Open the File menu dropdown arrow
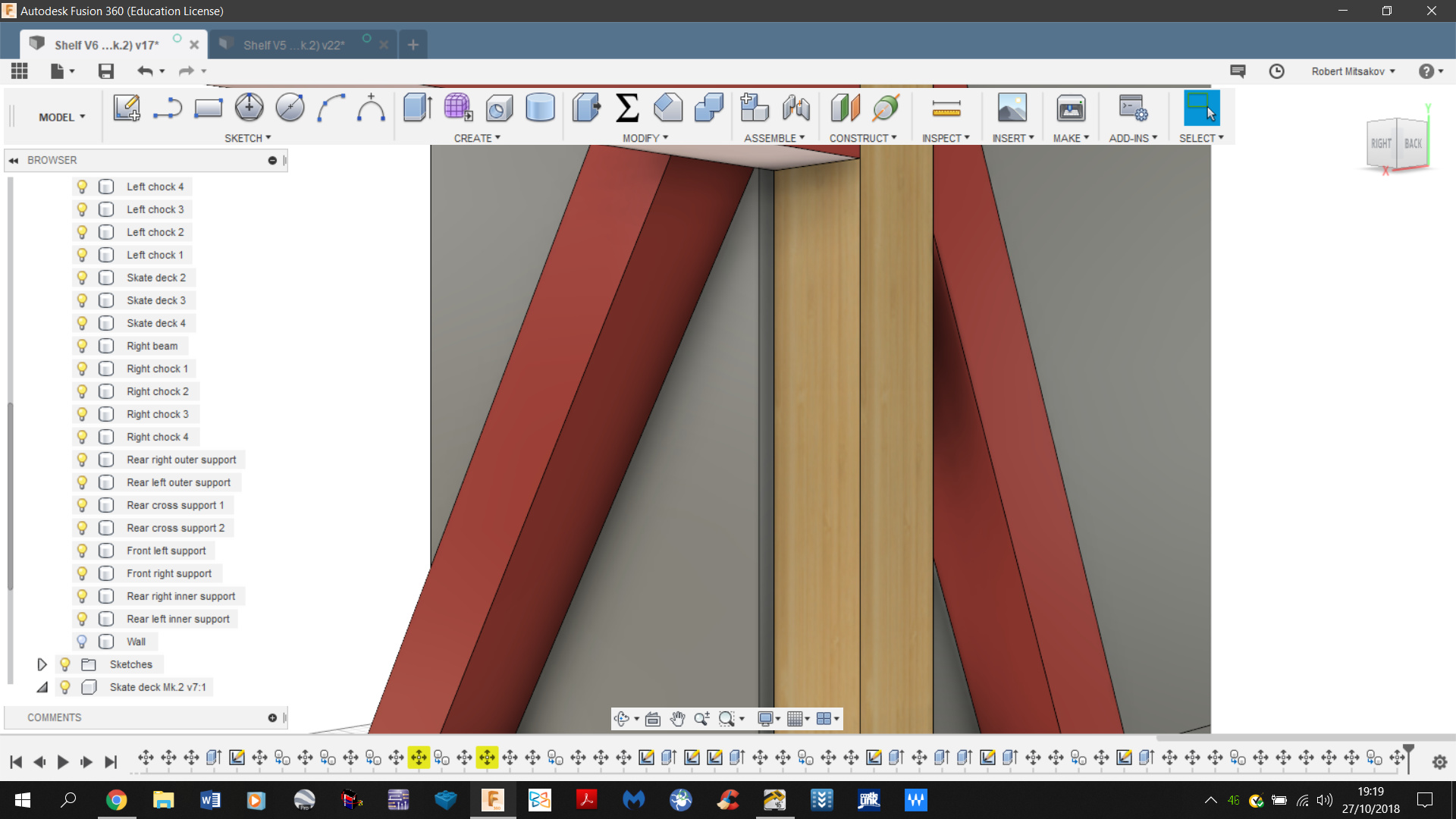 pyautogui.click(x=72, y=71)
